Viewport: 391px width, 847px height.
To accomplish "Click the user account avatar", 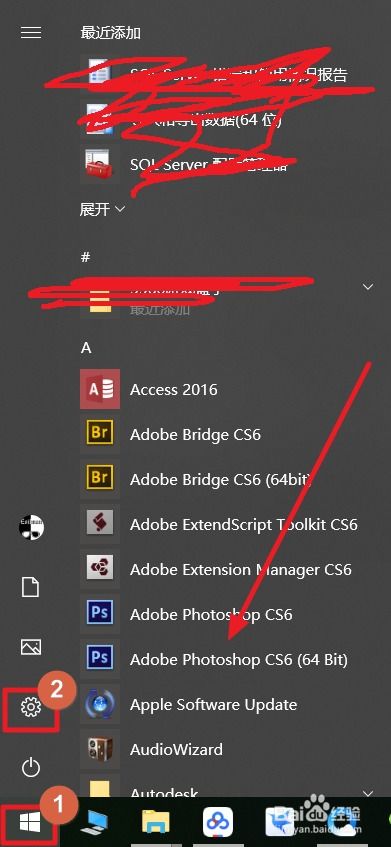I will pos(31,527).
